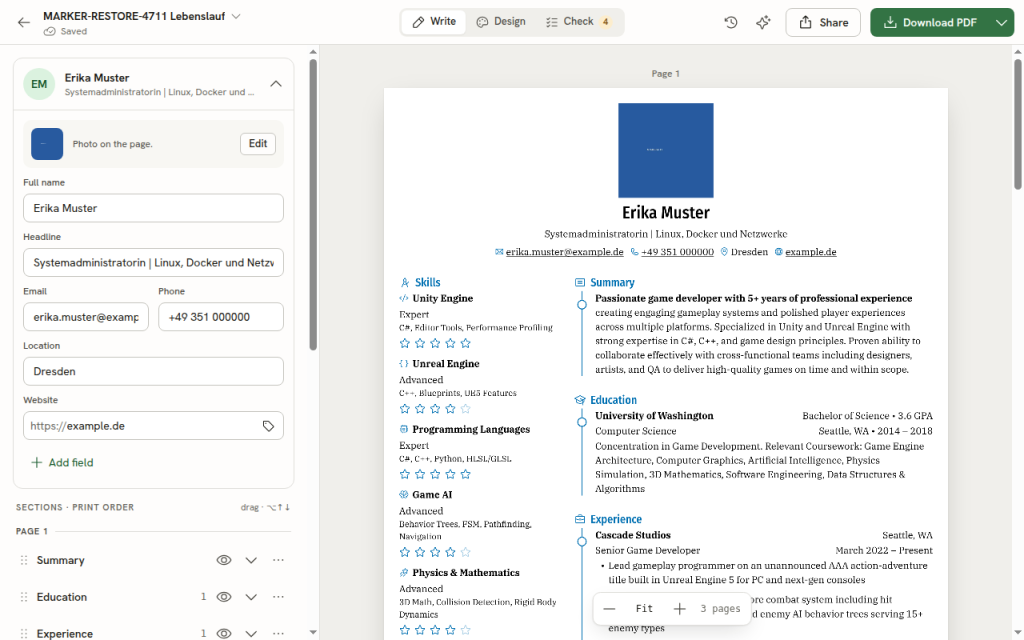Expand the Experience section row
This screenshot has height=640, width=1024.
click(x=251, y=633)
